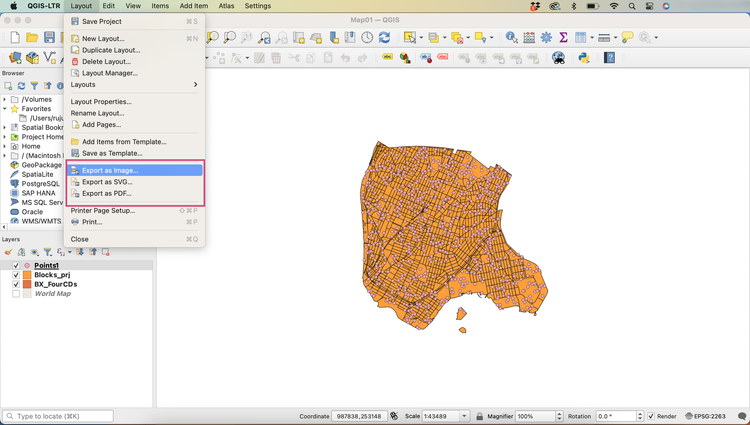The height and width of the screenshot is (425, 750).
Task: Open the Scale dropdown
Action: [464, 416]
